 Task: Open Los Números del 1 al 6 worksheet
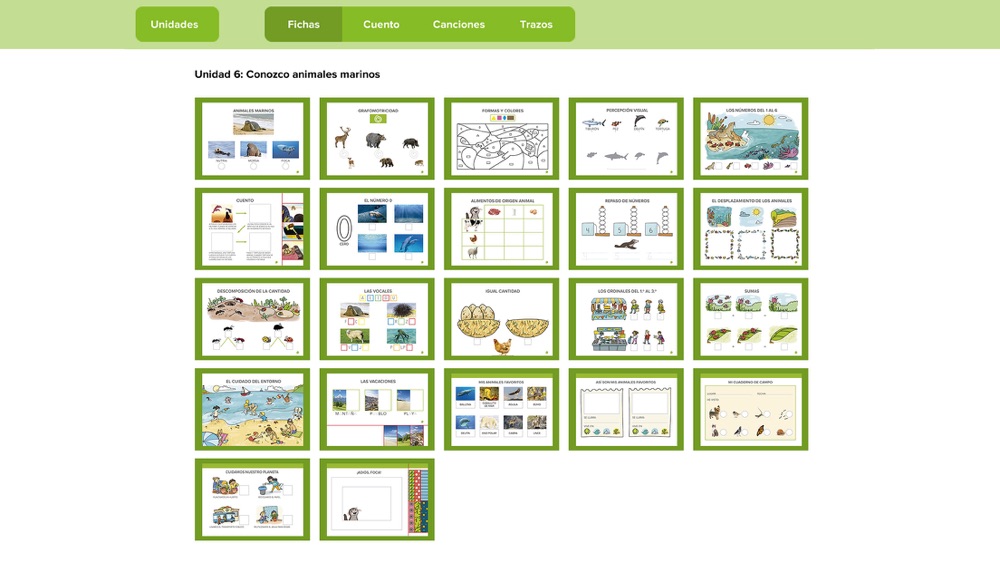[751, 138]
